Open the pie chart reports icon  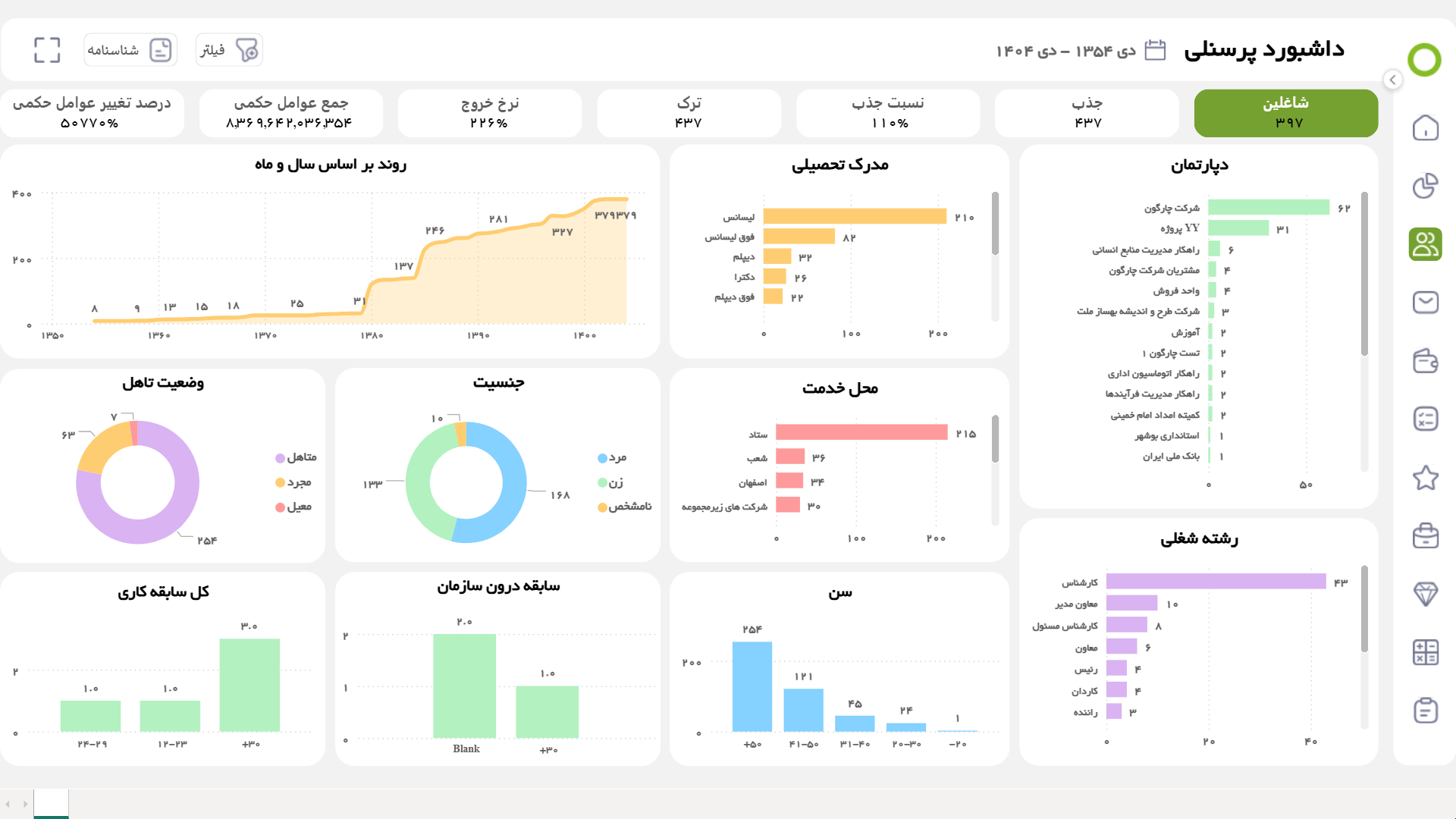tap(1425, 186)
